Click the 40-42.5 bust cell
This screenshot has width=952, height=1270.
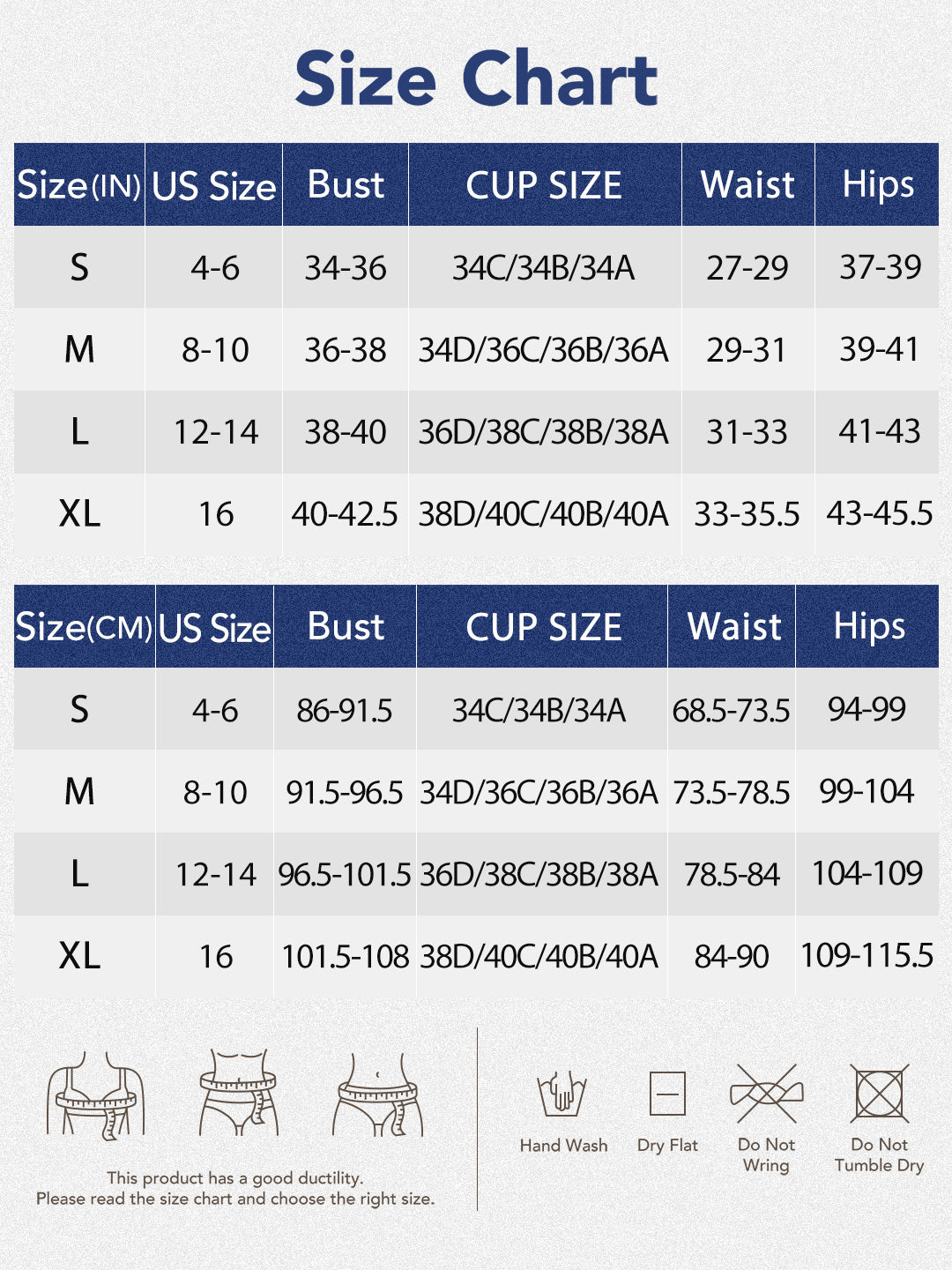345,514
